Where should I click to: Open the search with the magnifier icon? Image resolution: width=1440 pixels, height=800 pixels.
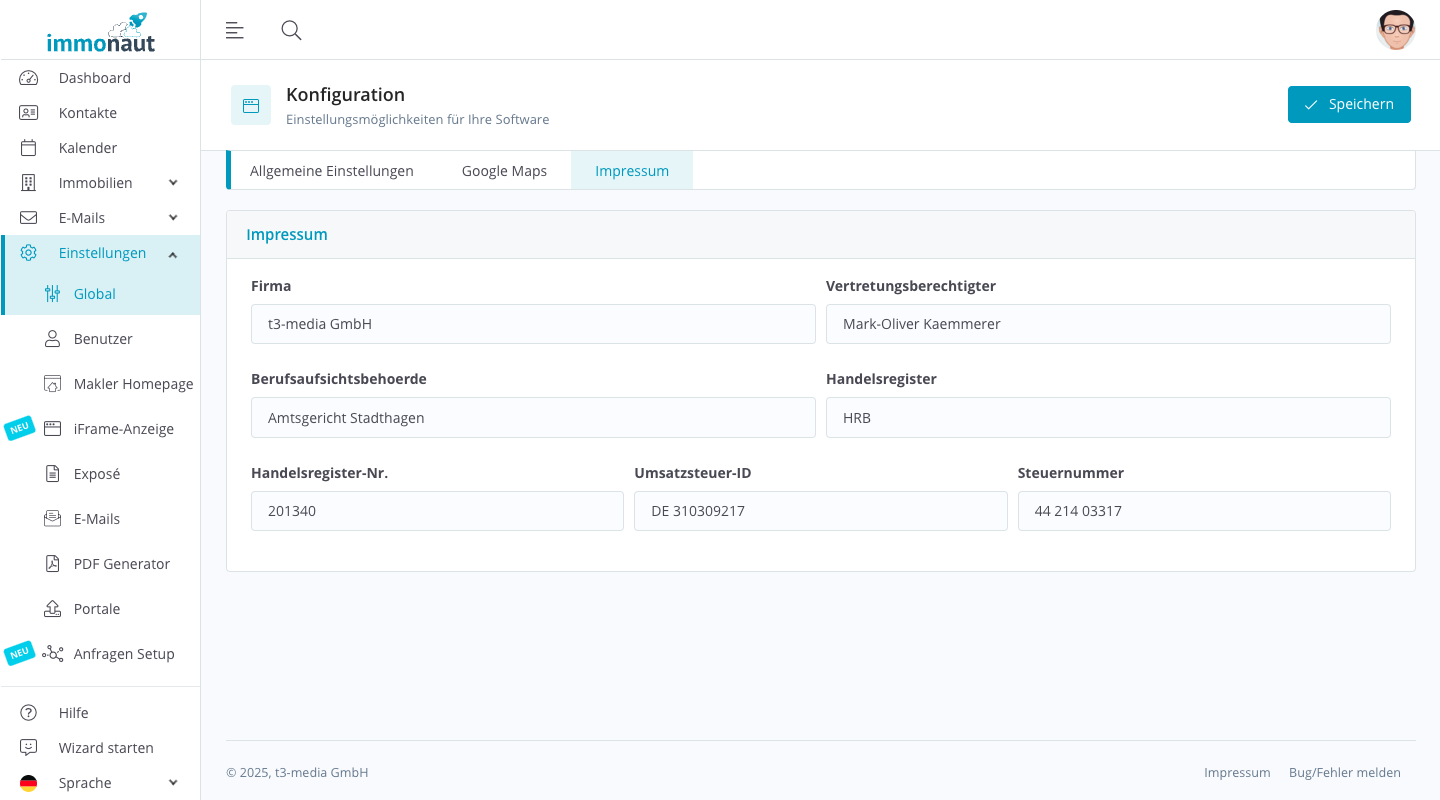click(x=291, y=30)
